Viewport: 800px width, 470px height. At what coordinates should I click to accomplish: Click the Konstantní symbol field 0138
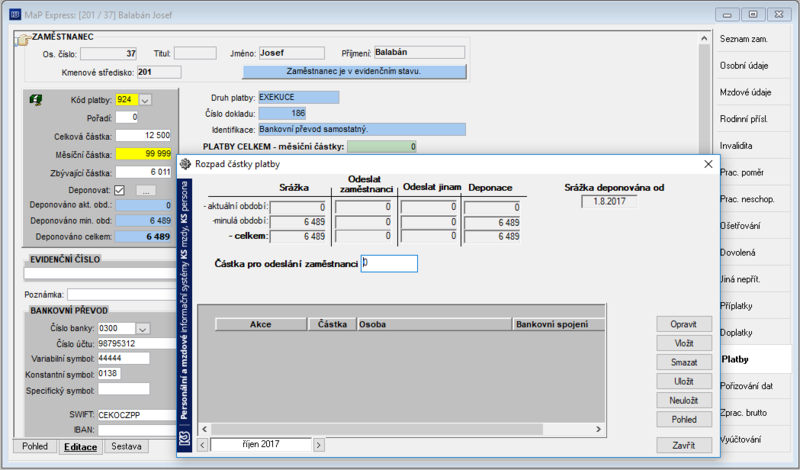pyautogui.click(x=109, y=374)
